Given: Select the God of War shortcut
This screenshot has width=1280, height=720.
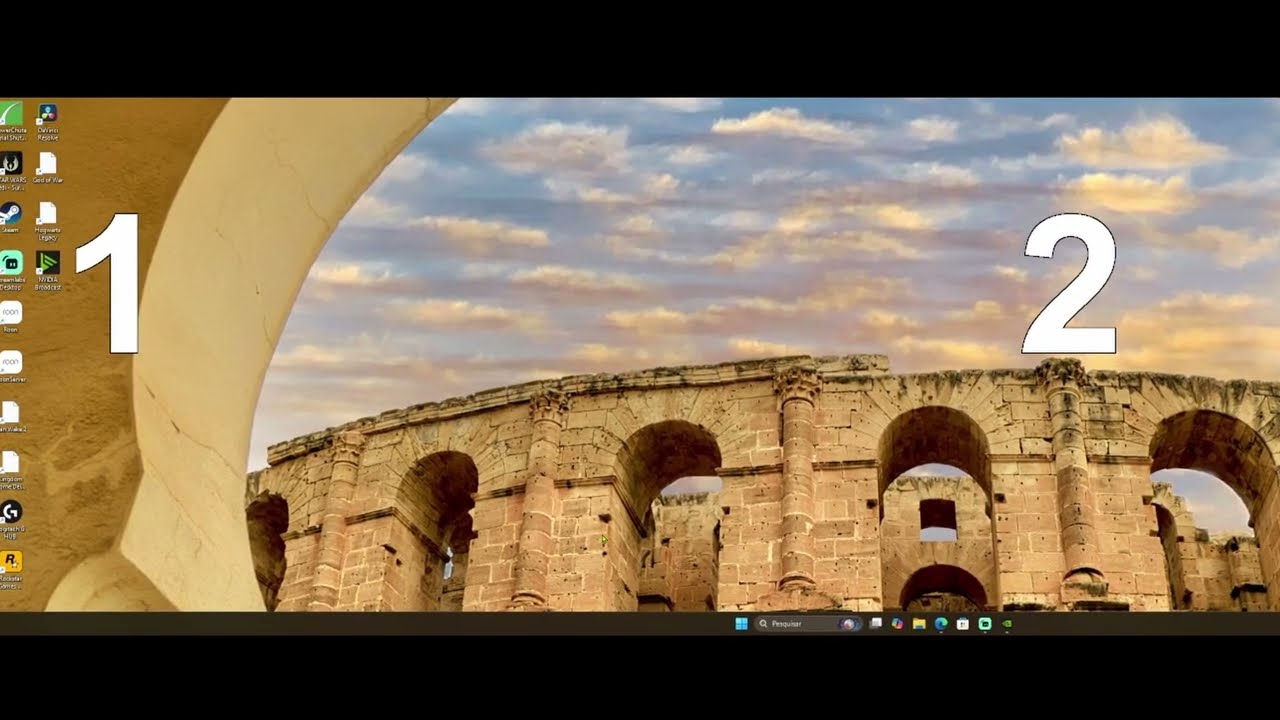Looking at the screenshot, I should 47,168.
